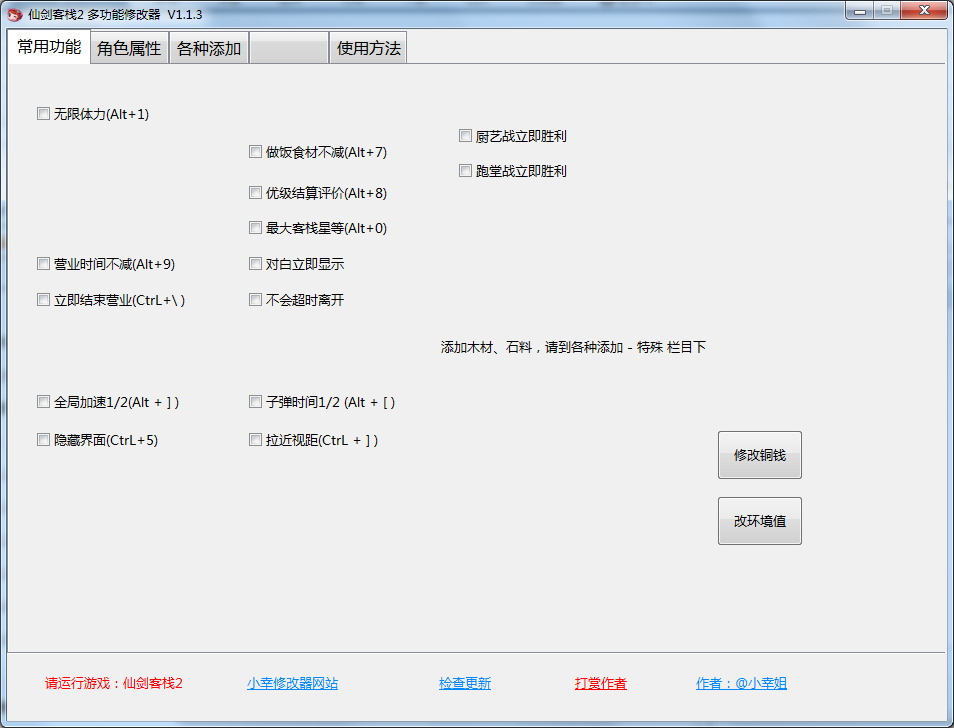Click the 添加木材、石料 hint text

click(573, 347)
